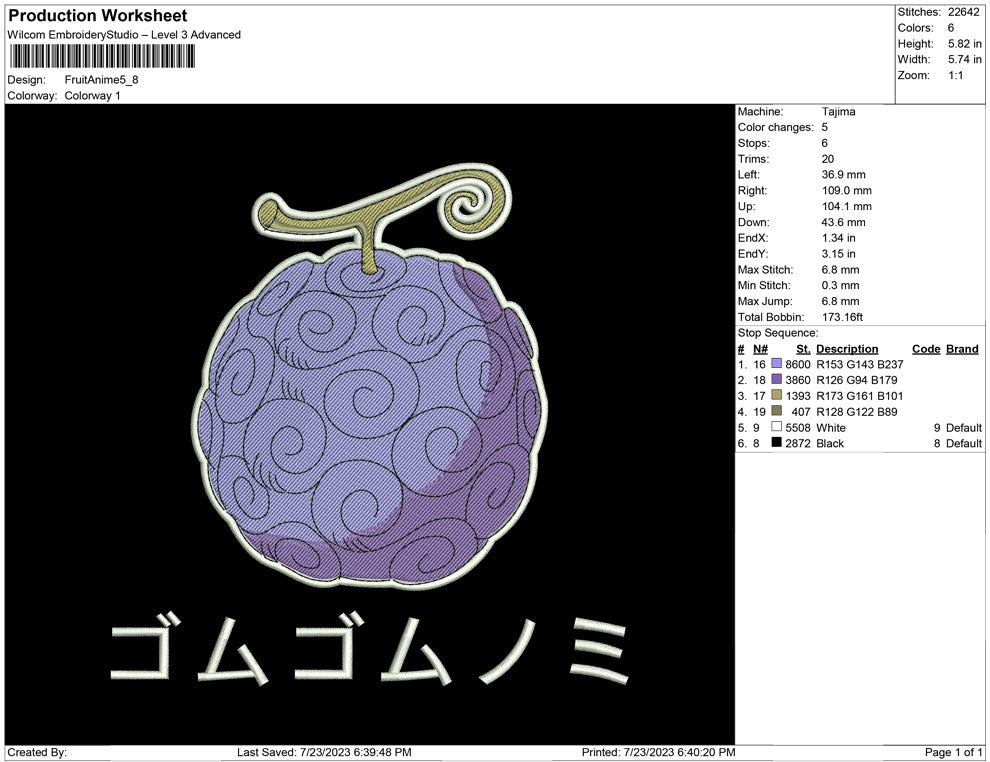
Task: Click stitch count 407 in row 4
Action: pyautogui.click(x=801, y=412)
